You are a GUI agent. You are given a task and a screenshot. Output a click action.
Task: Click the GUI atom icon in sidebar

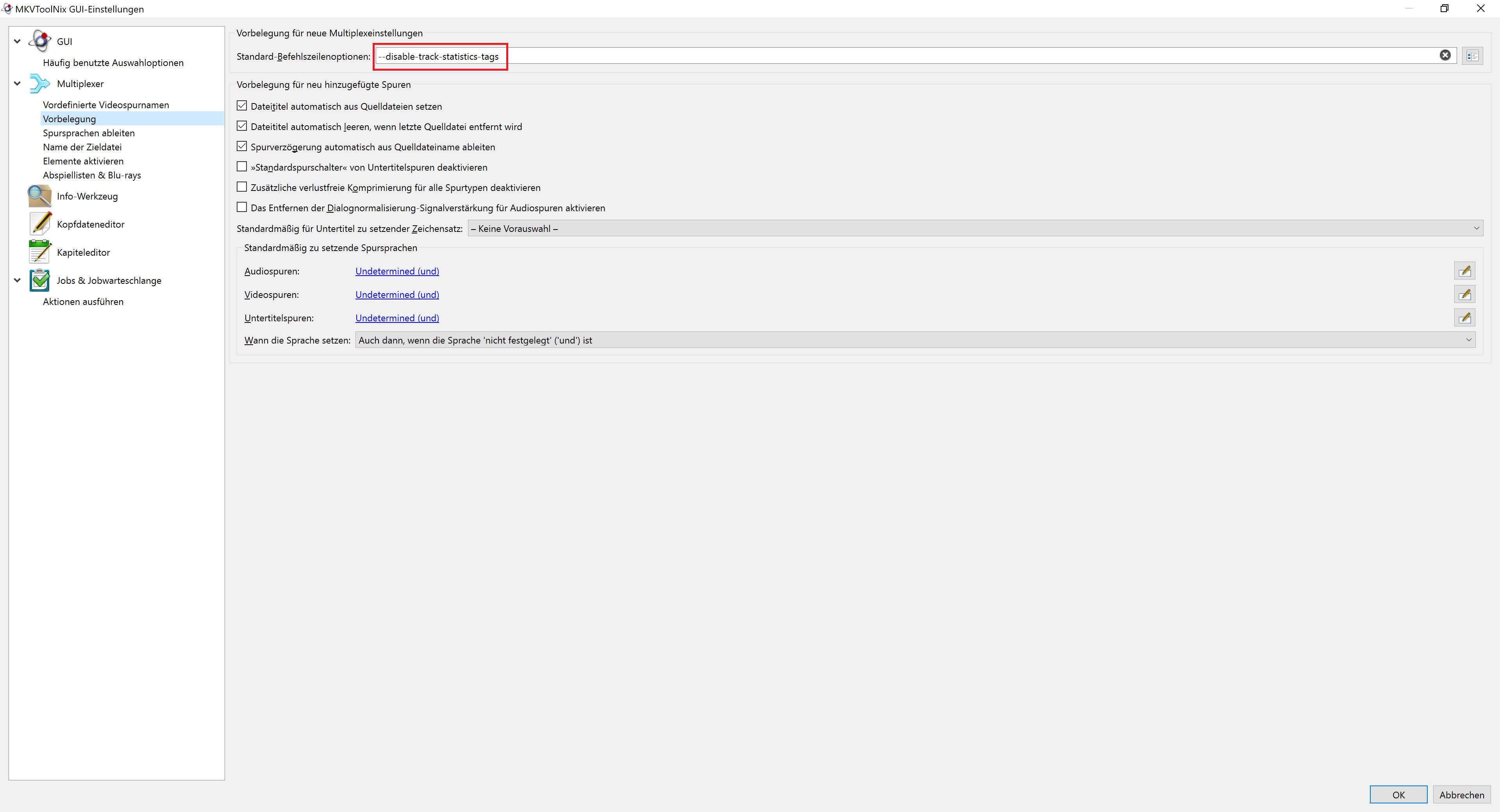pyautogui.click(x=39, y=41)
